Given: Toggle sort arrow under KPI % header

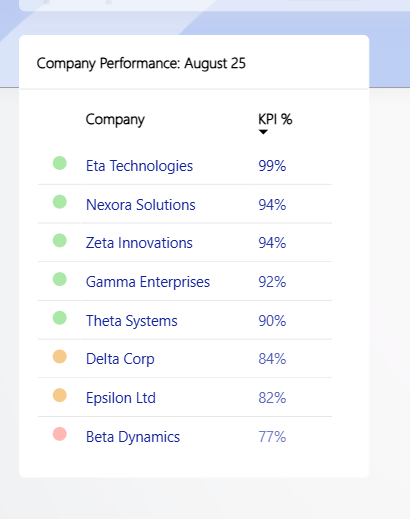Looking at the screenshot, I should click(263, 132).
